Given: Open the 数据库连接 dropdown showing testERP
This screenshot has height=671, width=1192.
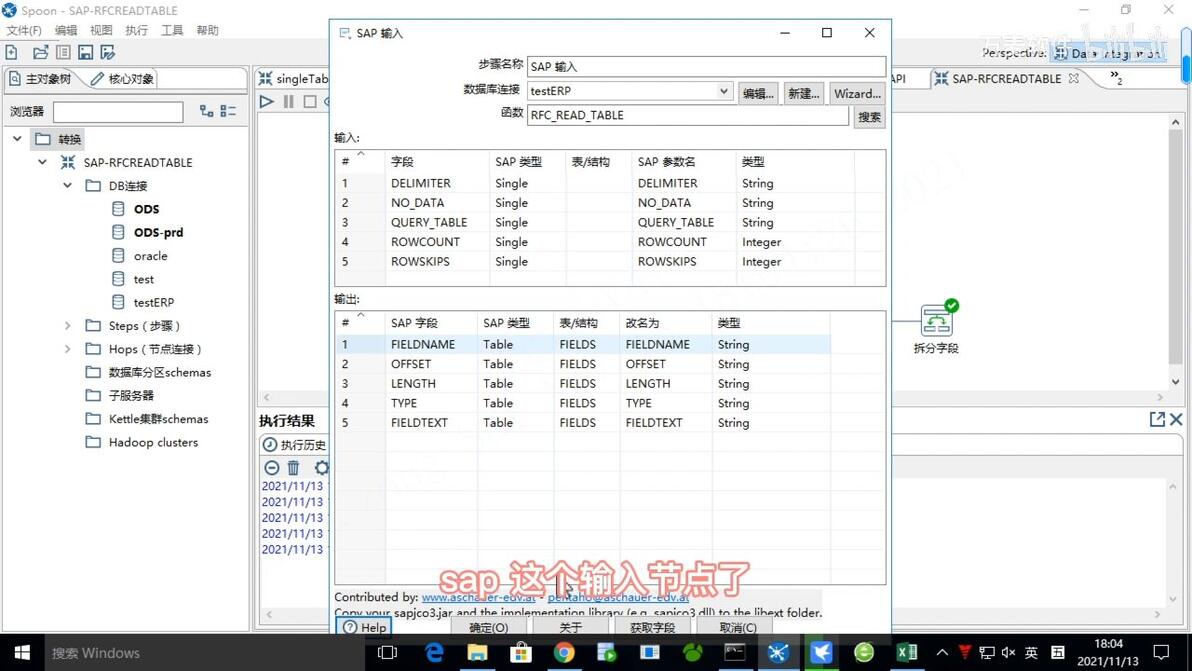Looking at the screenshot, I should point(723,91).
